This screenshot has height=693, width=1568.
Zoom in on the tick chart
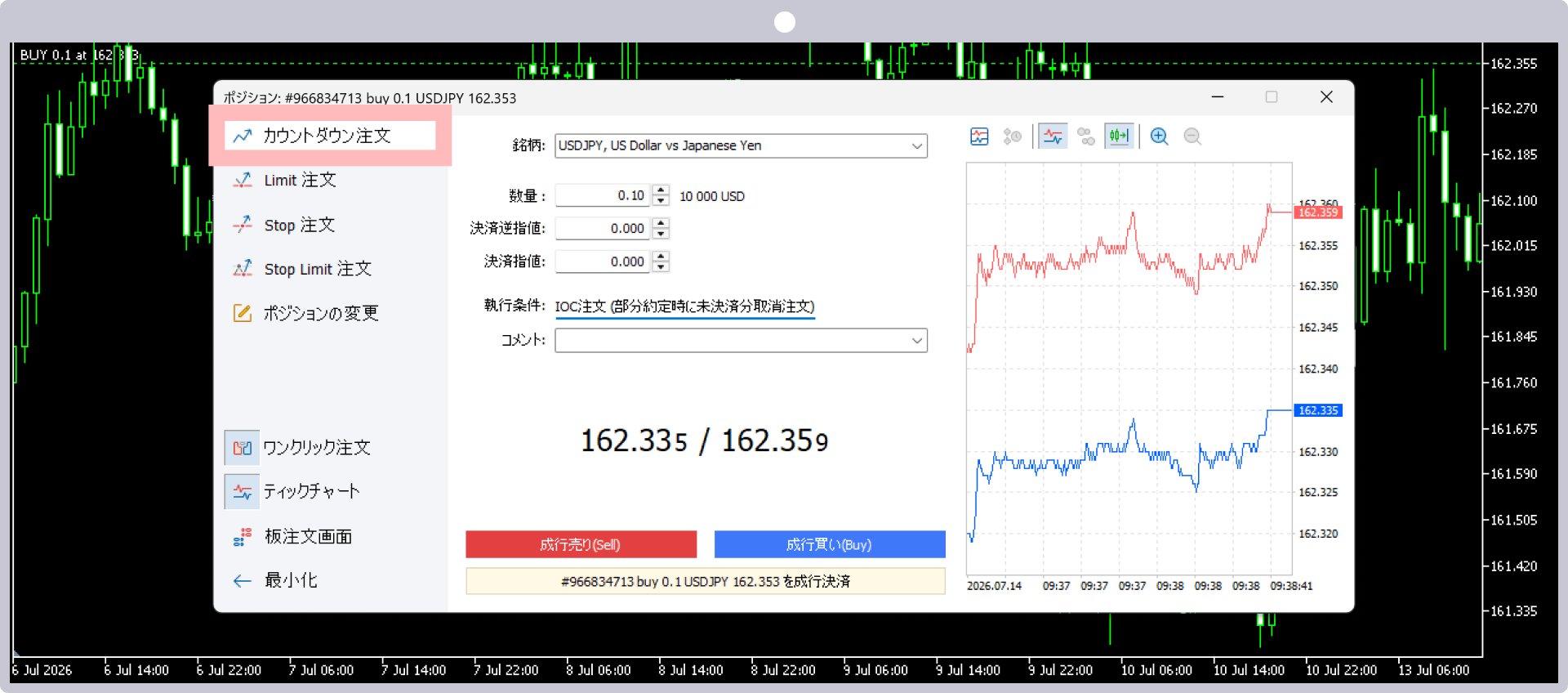[x=1159, y=136]
